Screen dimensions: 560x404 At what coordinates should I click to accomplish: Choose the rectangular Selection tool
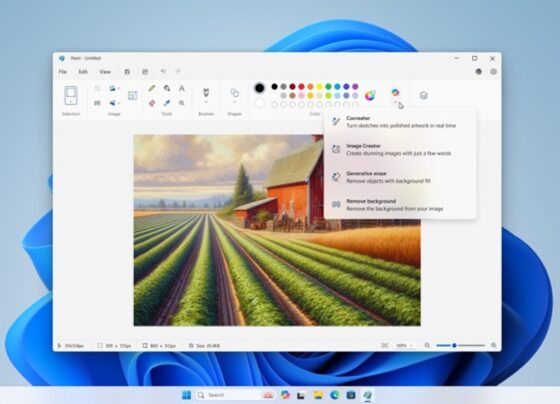[x=71, y=95]
